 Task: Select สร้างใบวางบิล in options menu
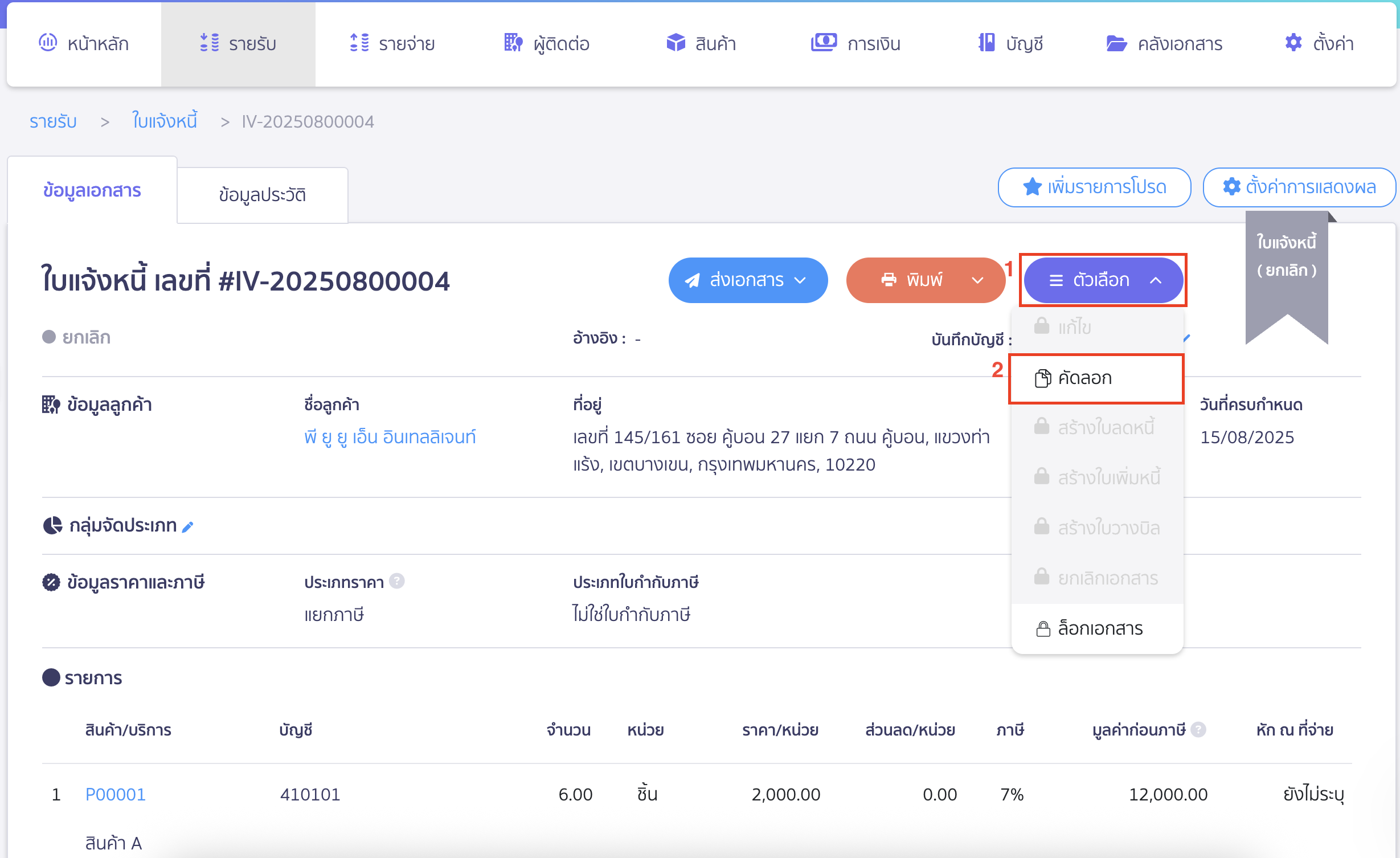[x=1097, y=528]
